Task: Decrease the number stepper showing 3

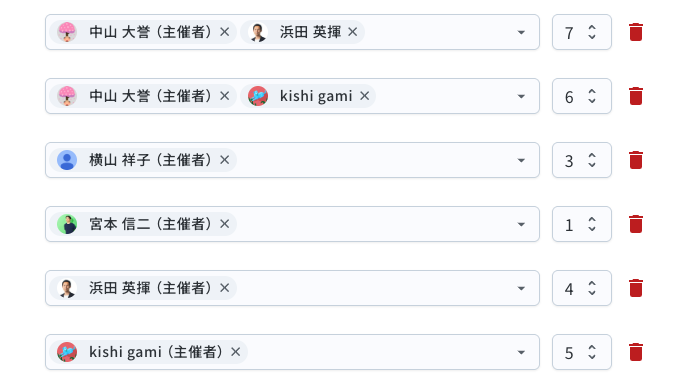Action: (x=592, y=165)
